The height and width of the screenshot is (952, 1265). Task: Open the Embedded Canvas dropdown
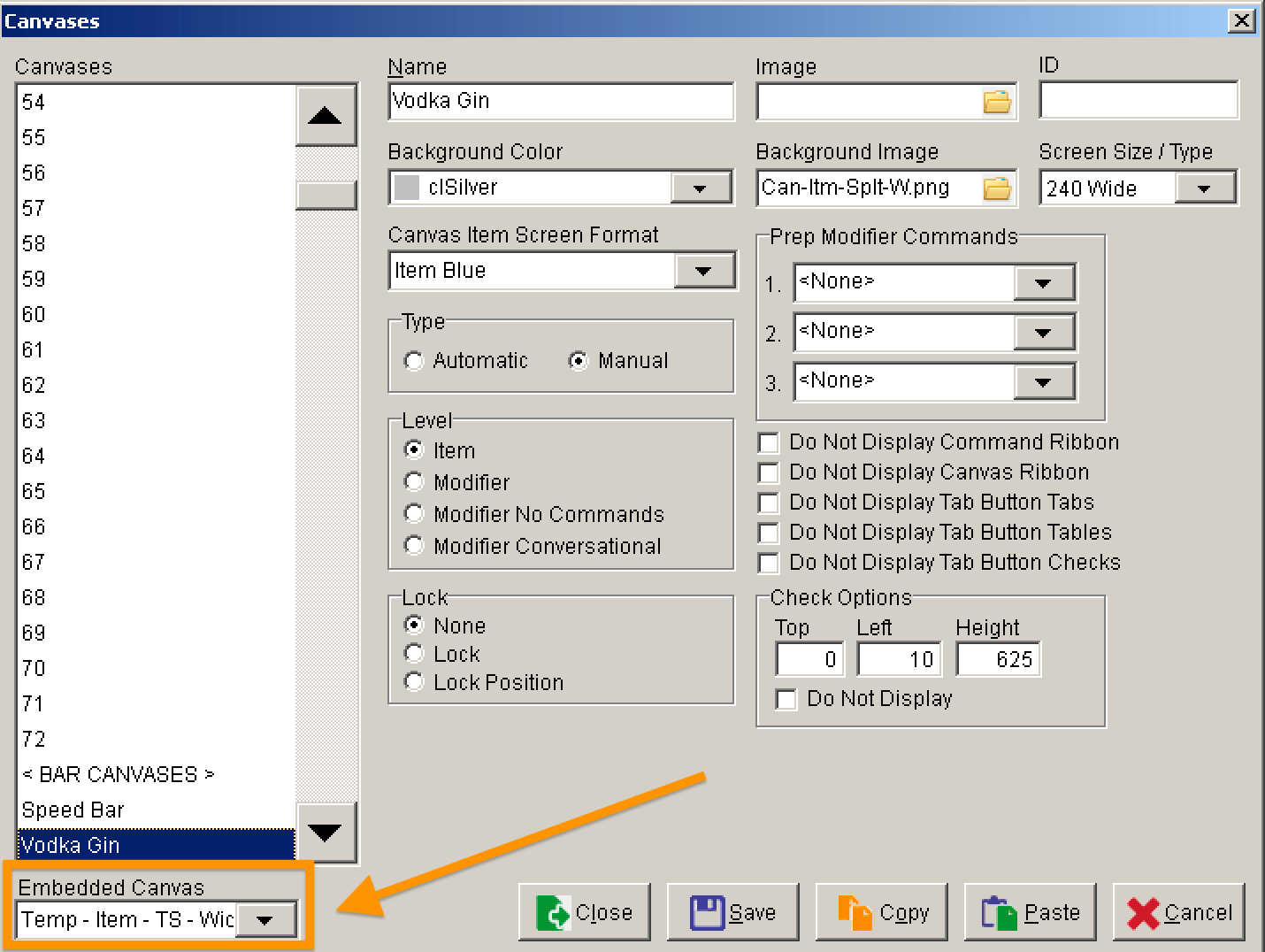coord(266,920)
